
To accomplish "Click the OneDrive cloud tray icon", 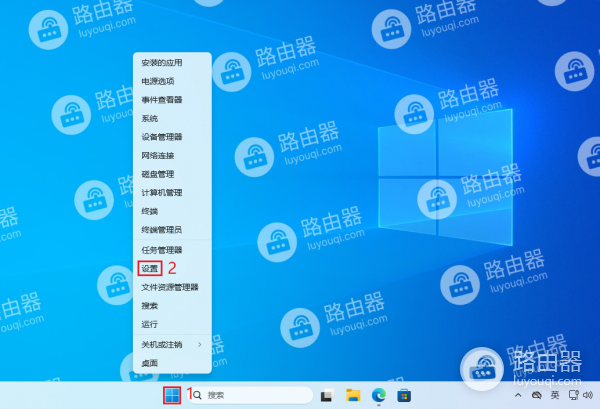I will [536, 395].
